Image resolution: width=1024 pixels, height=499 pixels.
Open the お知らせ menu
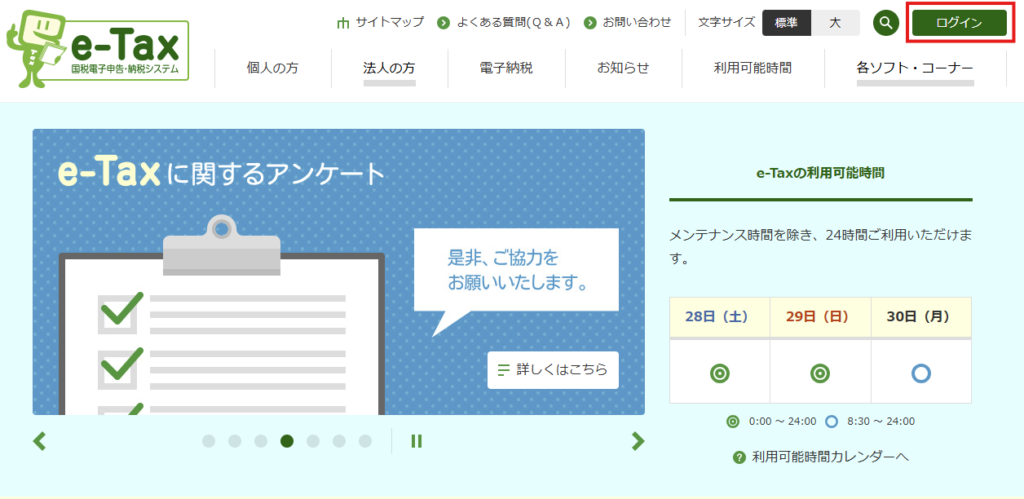tap(623, 68)
